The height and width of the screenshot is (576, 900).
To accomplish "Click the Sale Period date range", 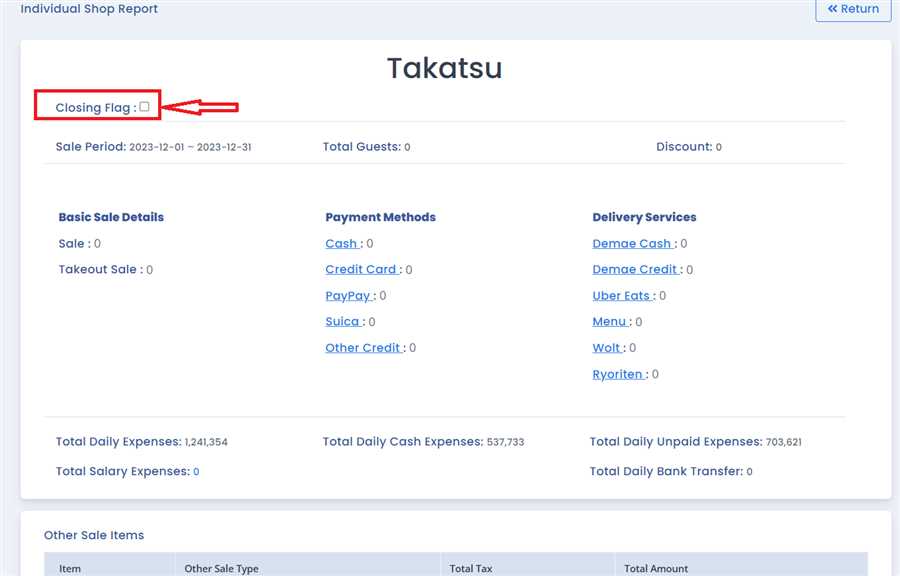I will [x=190, y=147].
